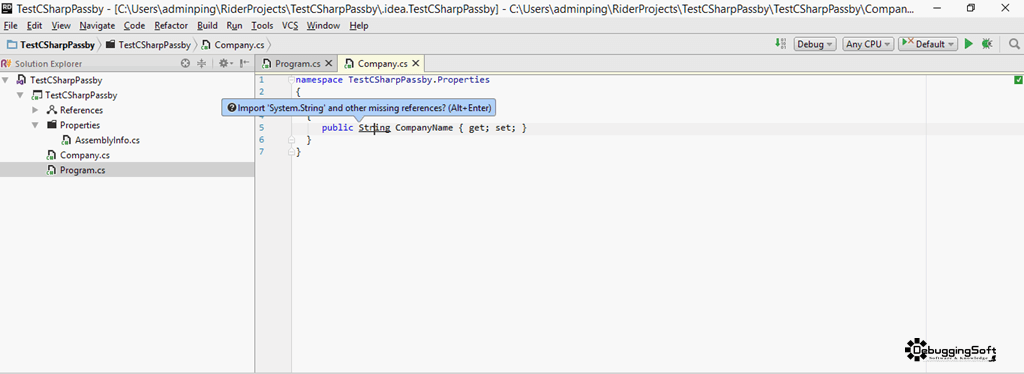Select the Properties folder label
1024x374 pixels.
point(80,125)
